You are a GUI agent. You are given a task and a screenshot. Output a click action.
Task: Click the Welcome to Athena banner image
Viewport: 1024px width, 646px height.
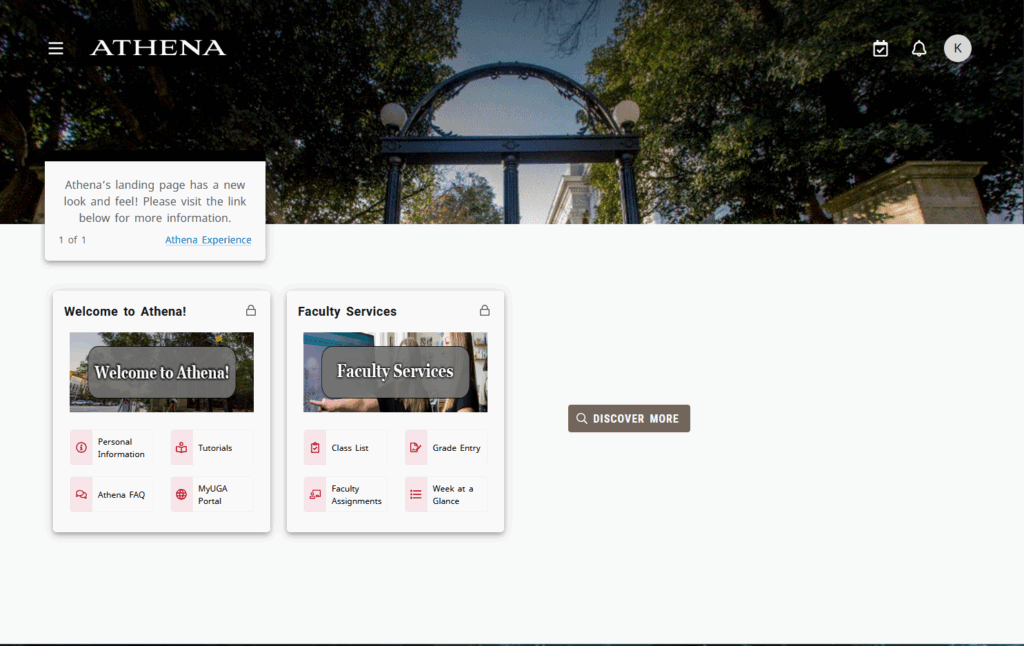point(161,372)
